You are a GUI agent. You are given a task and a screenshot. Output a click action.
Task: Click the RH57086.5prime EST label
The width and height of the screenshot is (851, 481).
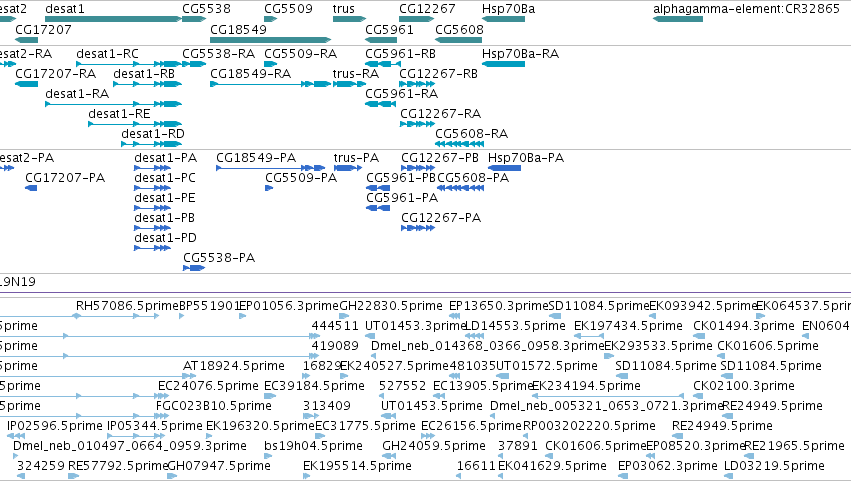(127, 306)
